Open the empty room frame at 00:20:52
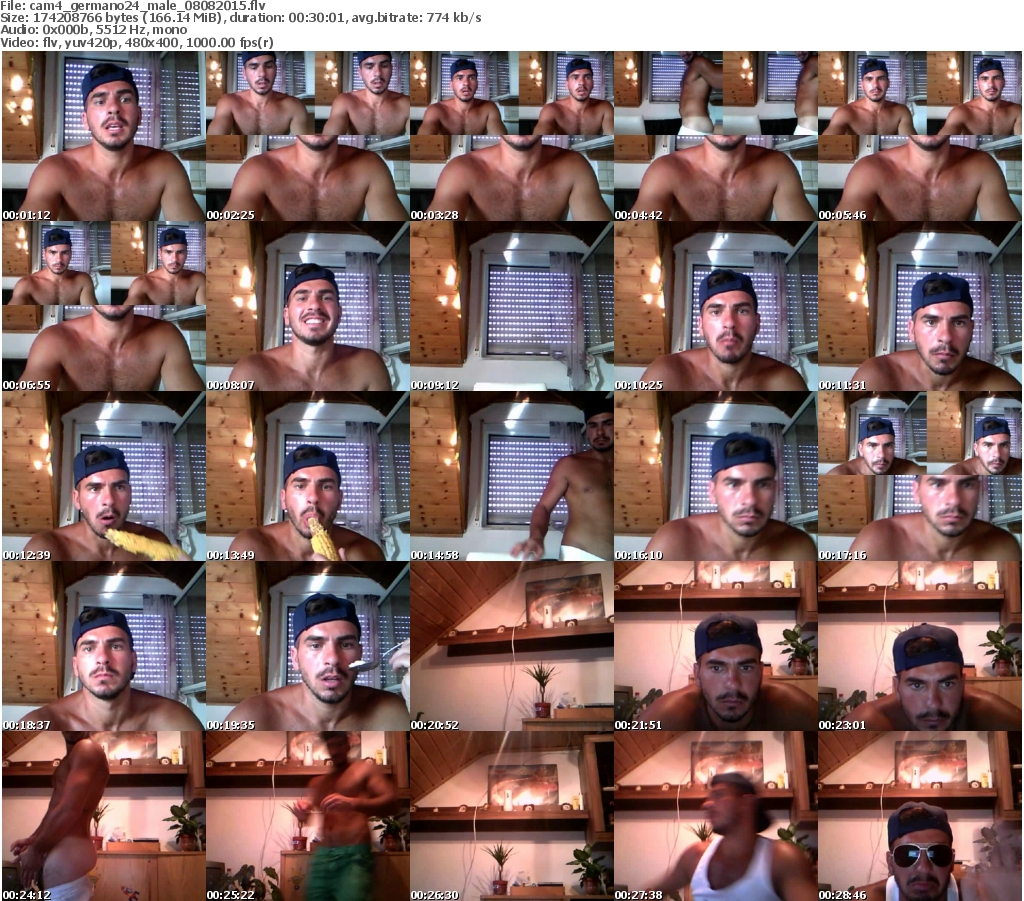 [511, 646]
